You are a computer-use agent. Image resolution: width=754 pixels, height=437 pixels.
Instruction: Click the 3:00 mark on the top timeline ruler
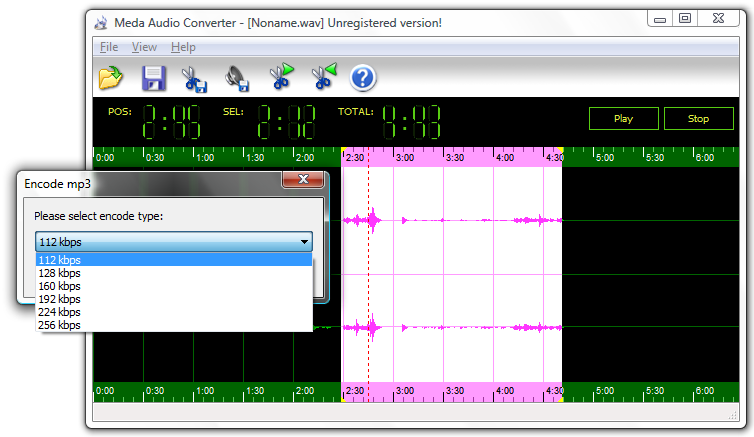pos(405,158)
